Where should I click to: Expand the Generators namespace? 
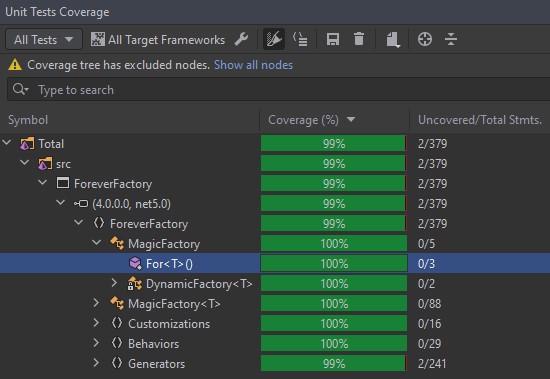[x=96, y=363]
